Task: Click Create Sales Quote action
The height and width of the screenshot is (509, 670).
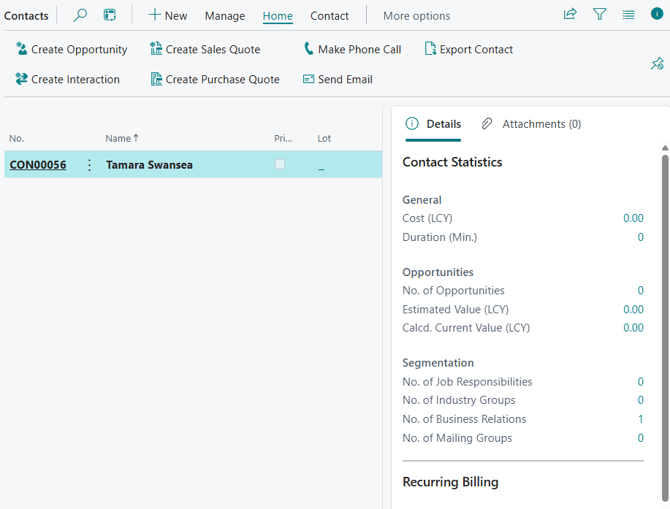Action: [205, 49]
